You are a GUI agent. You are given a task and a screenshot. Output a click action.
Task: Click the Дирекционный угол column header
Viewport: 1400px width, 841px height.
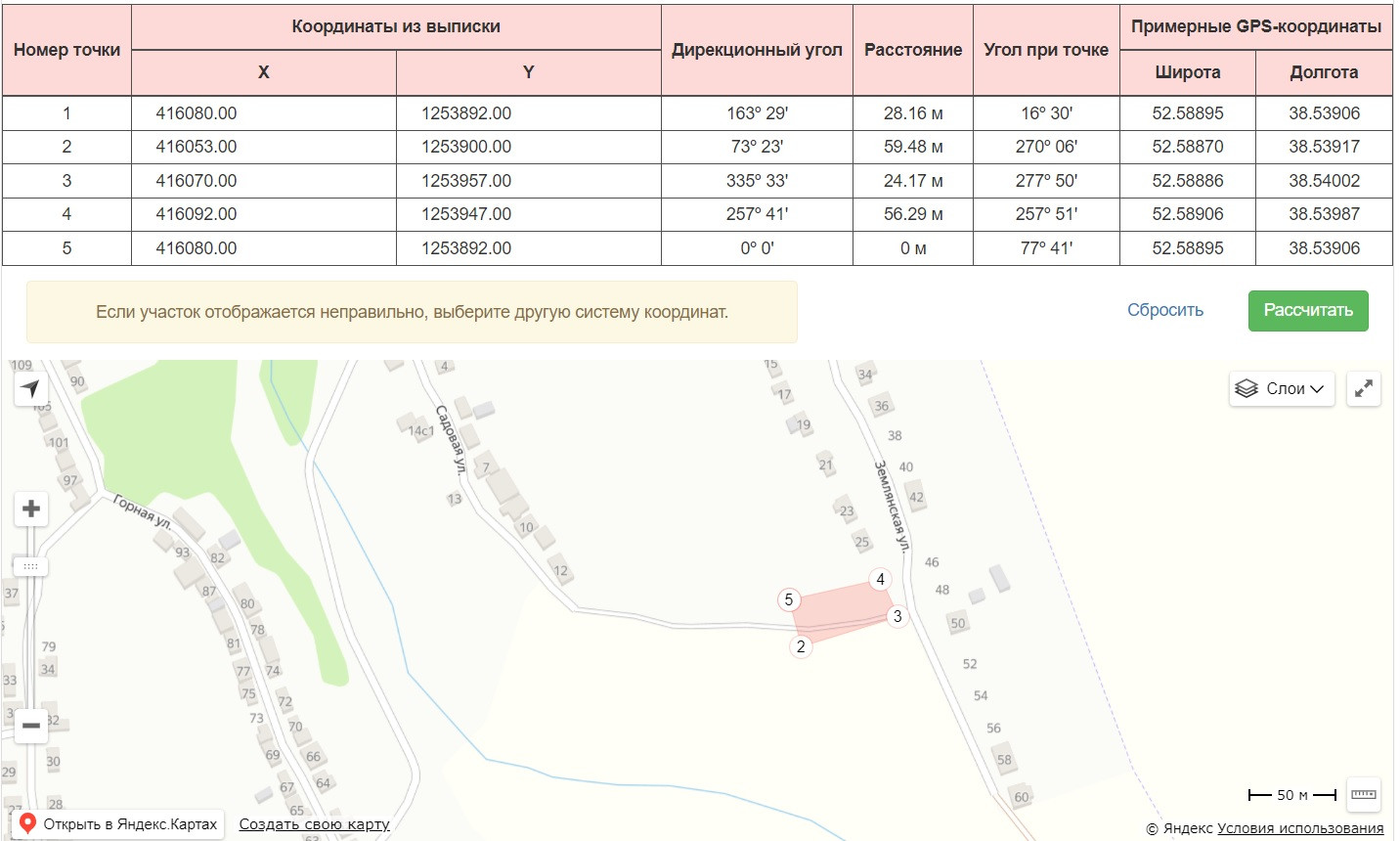757,50
